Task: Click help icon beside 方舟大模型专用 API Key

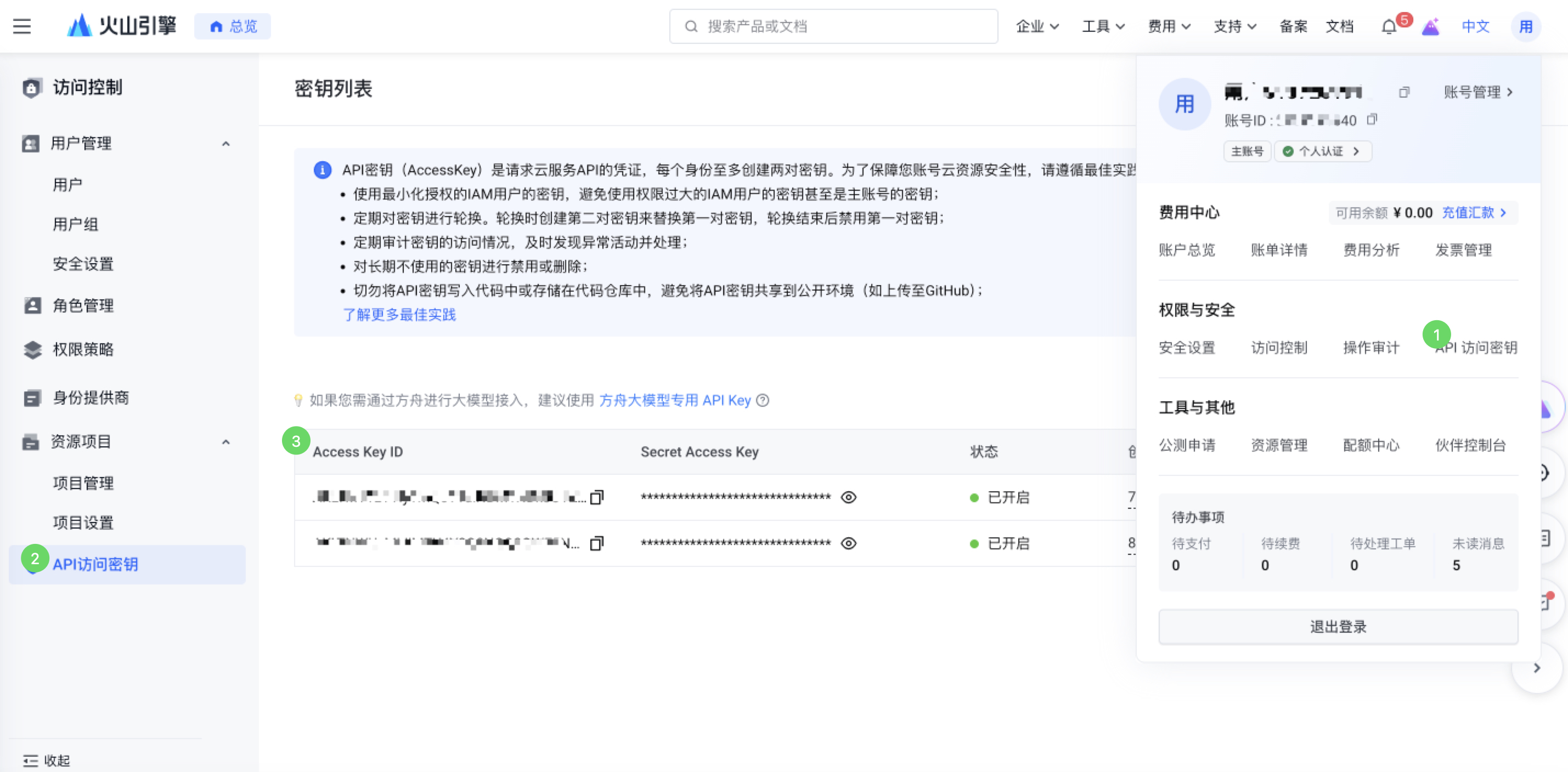Action: click(763, 400)
